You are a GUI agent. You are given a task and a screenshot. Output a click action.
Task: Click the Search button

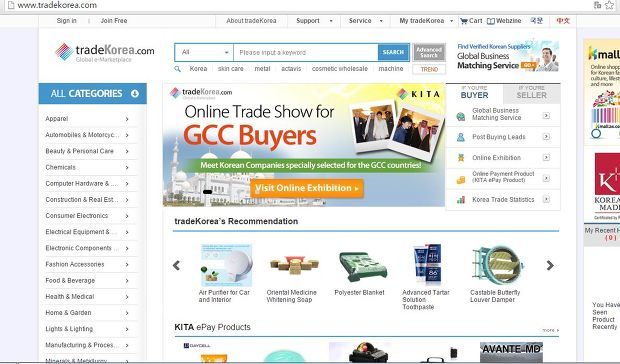(x=393, y=52)
